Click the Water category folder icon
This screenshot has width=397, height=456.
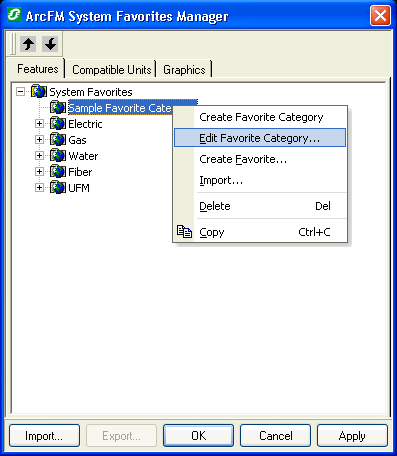(x=58, y=156)
